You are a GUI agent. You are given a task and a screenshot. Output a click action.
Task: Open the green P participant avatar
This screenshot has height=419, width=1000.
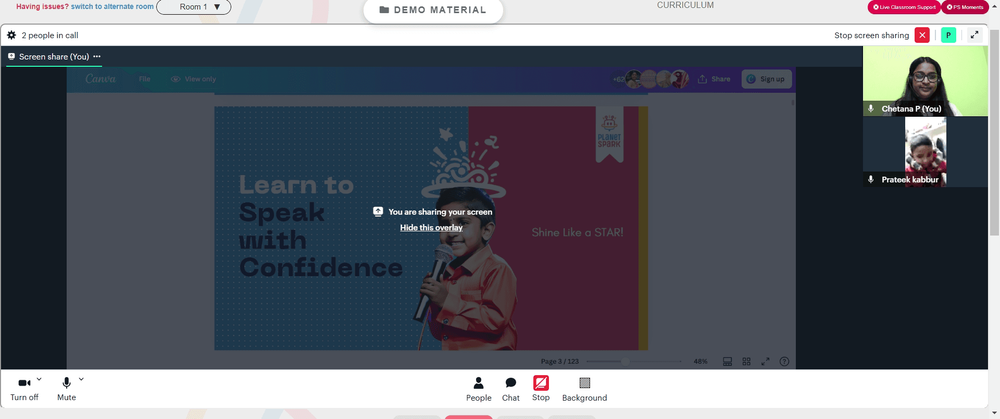click(x=948, y=35)
